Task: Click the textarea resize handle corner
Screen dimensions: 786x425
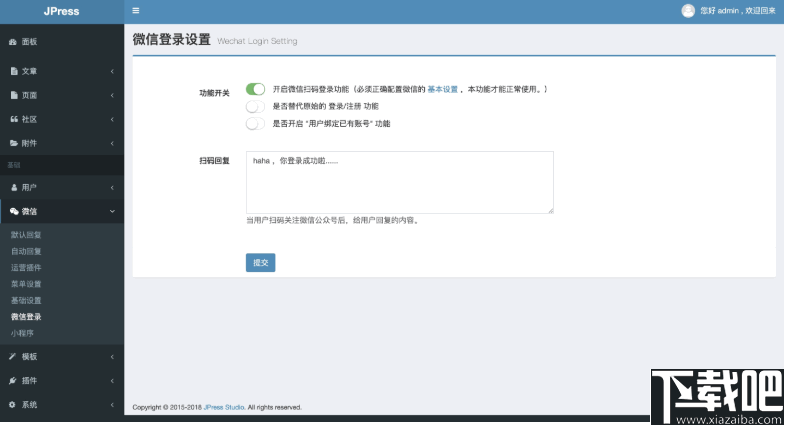Action: point(550,210)
